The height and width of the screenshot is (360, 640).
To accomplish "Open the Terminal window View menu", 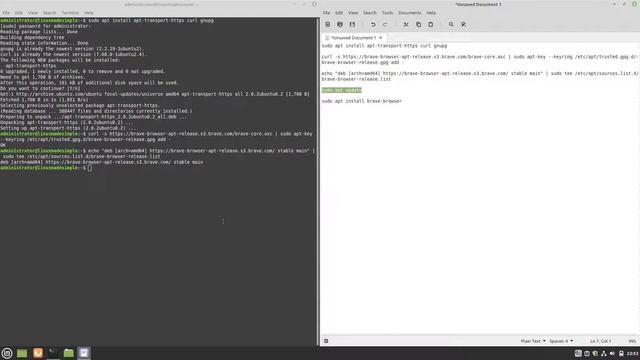I will coord(33,13).
